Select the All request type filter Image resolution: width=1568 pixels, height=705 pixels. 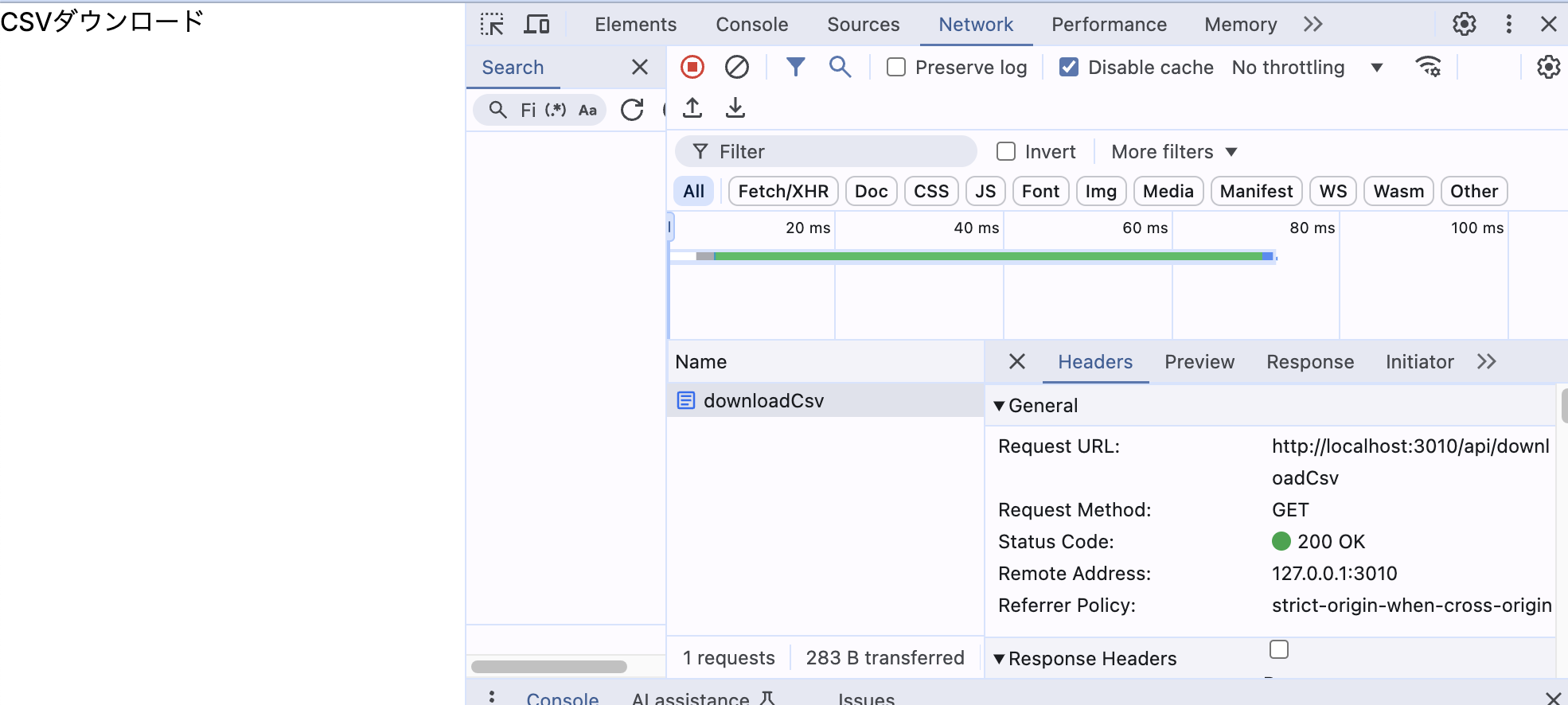[x=694, y=191]
